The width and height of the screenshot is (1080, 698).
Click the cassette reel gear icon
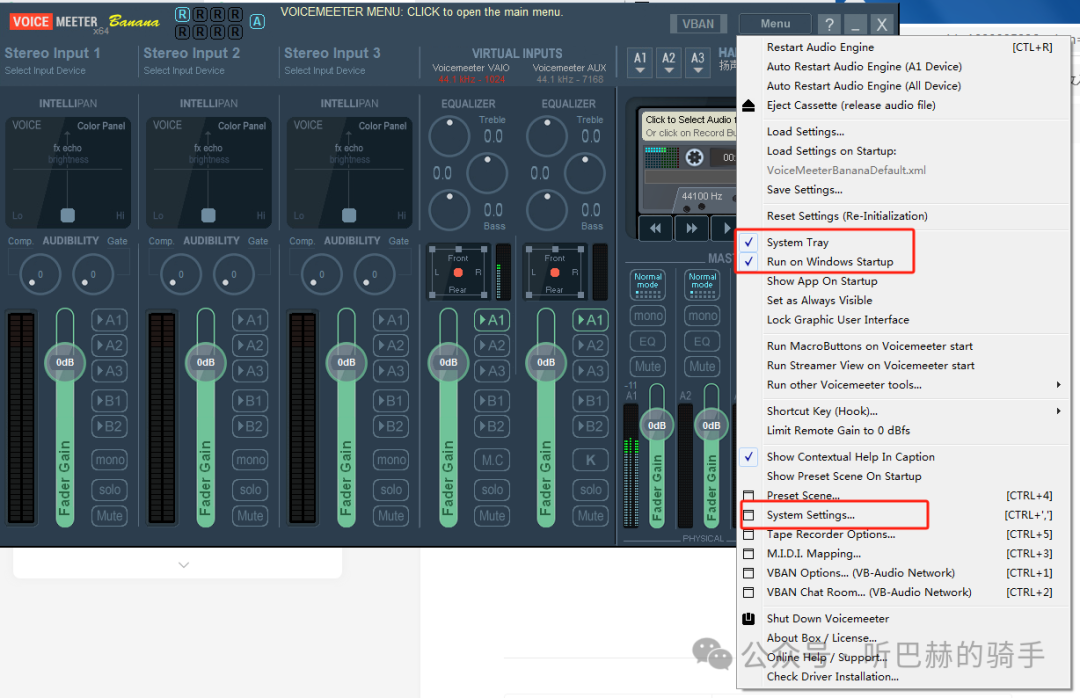(695, 157)
